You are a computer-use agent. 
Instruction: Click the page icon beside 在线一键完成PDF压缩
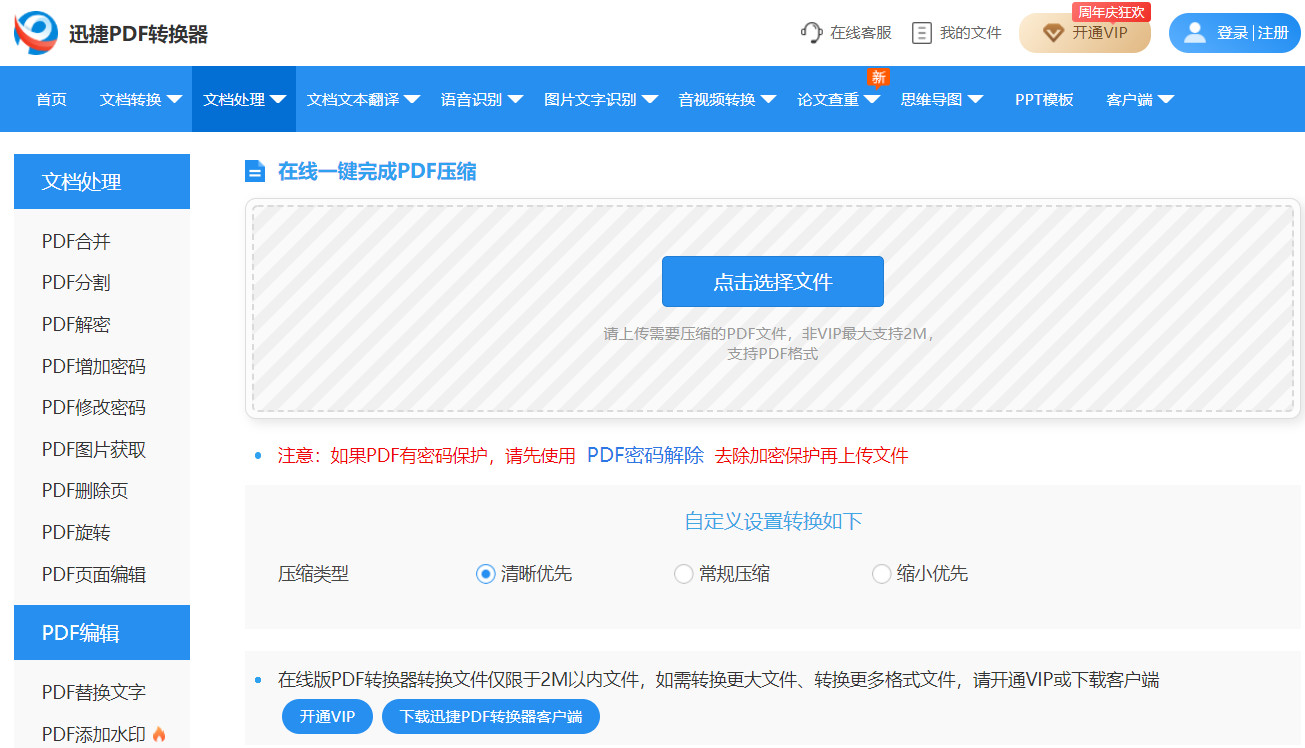point(255,171)
